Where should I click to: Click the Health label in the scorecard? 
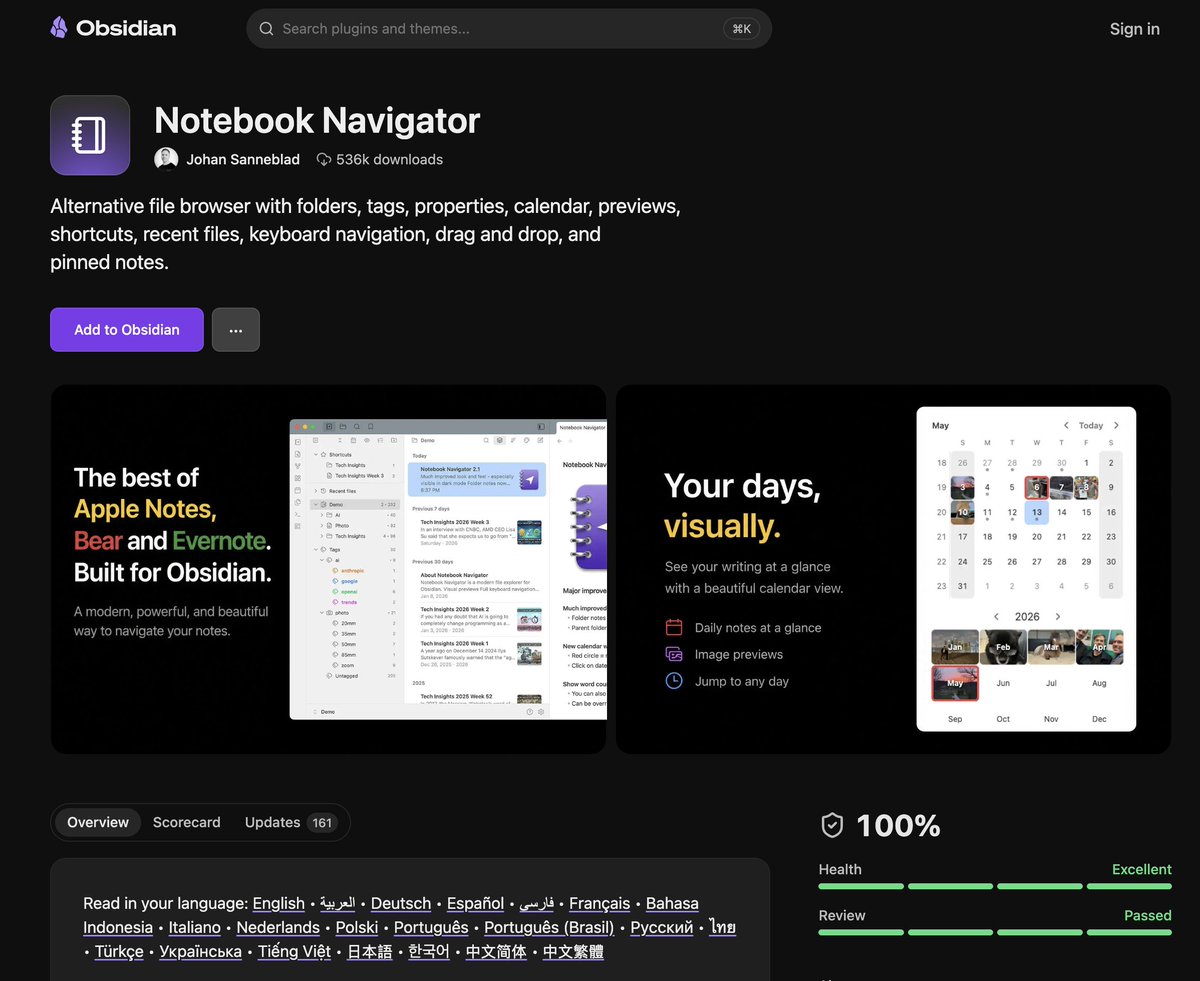(840, 869)
